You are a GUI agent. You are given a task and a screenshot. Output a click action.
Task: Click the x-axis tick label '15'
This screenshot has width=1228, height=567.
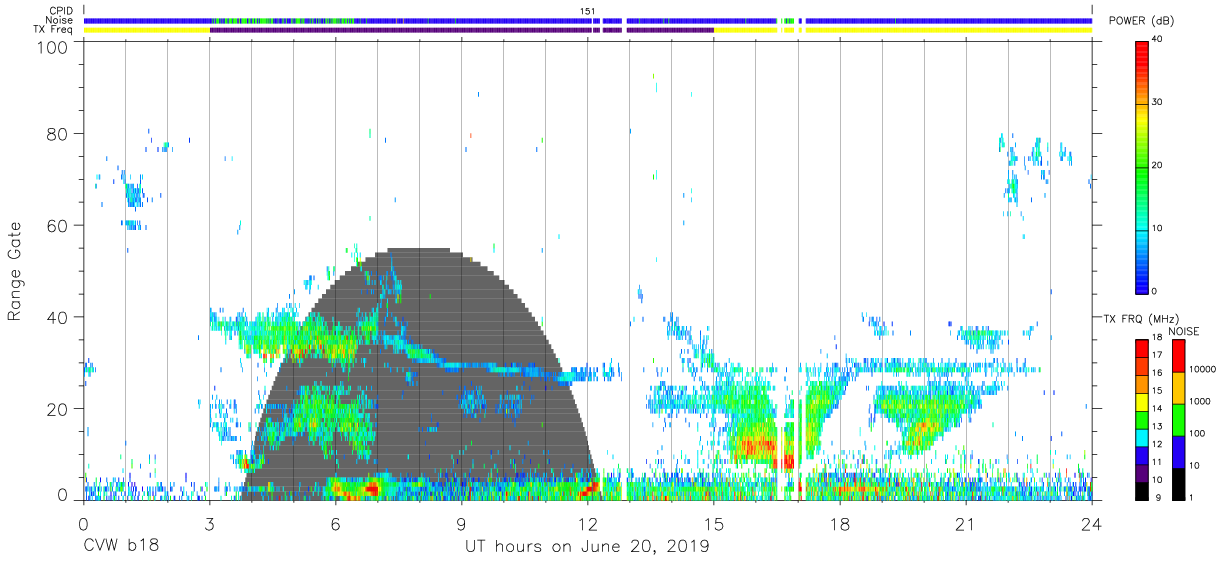point(713,524)
